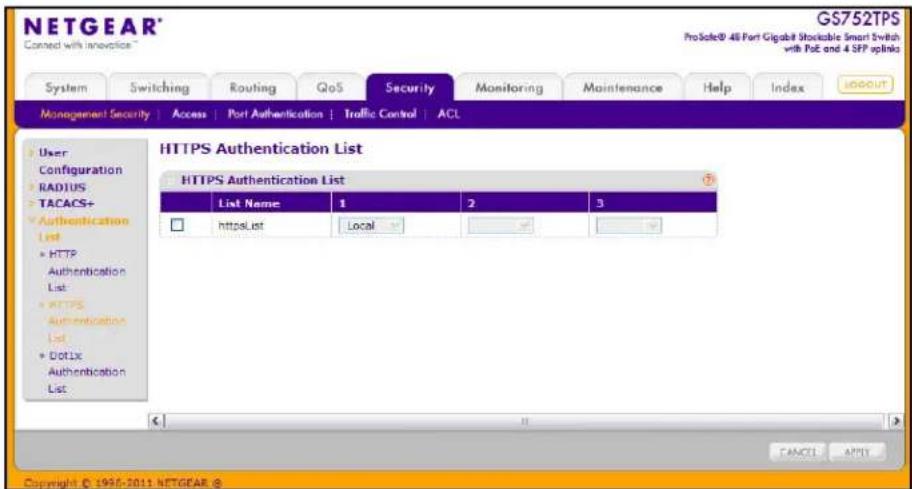
Task: Switch to the Maintenance tab
Action: (622, 88)
